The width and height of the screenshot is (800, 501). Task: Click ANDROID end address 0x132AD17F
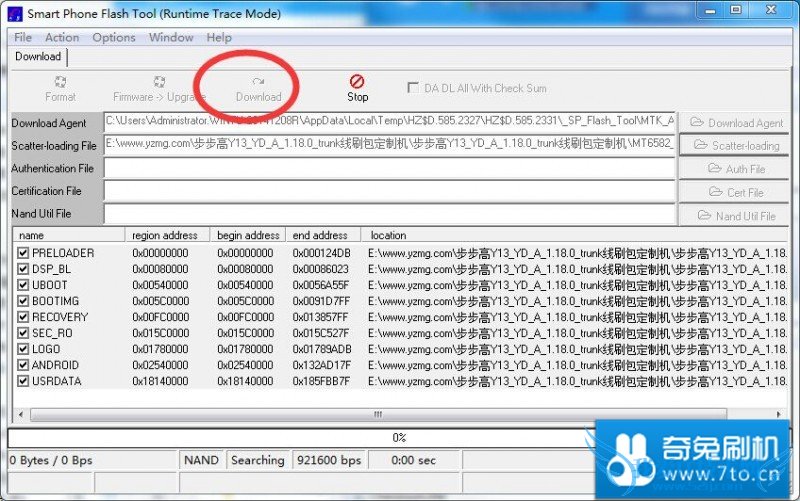pos(322,365)
